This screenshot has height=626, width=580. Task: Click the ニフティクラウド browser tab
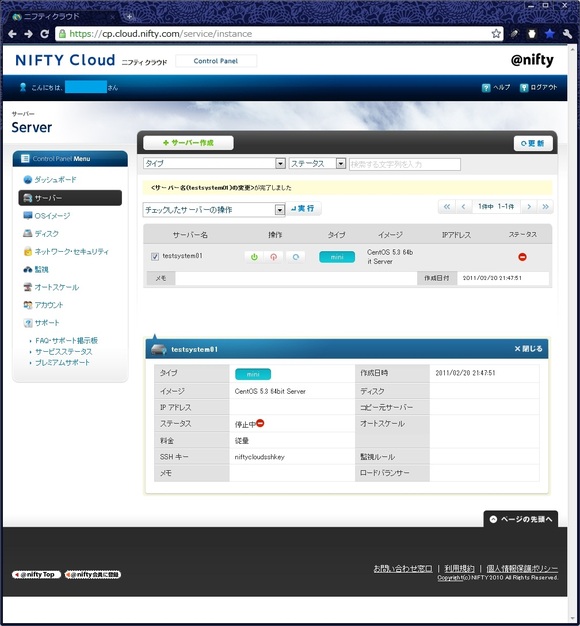click(x=64, y=17)
